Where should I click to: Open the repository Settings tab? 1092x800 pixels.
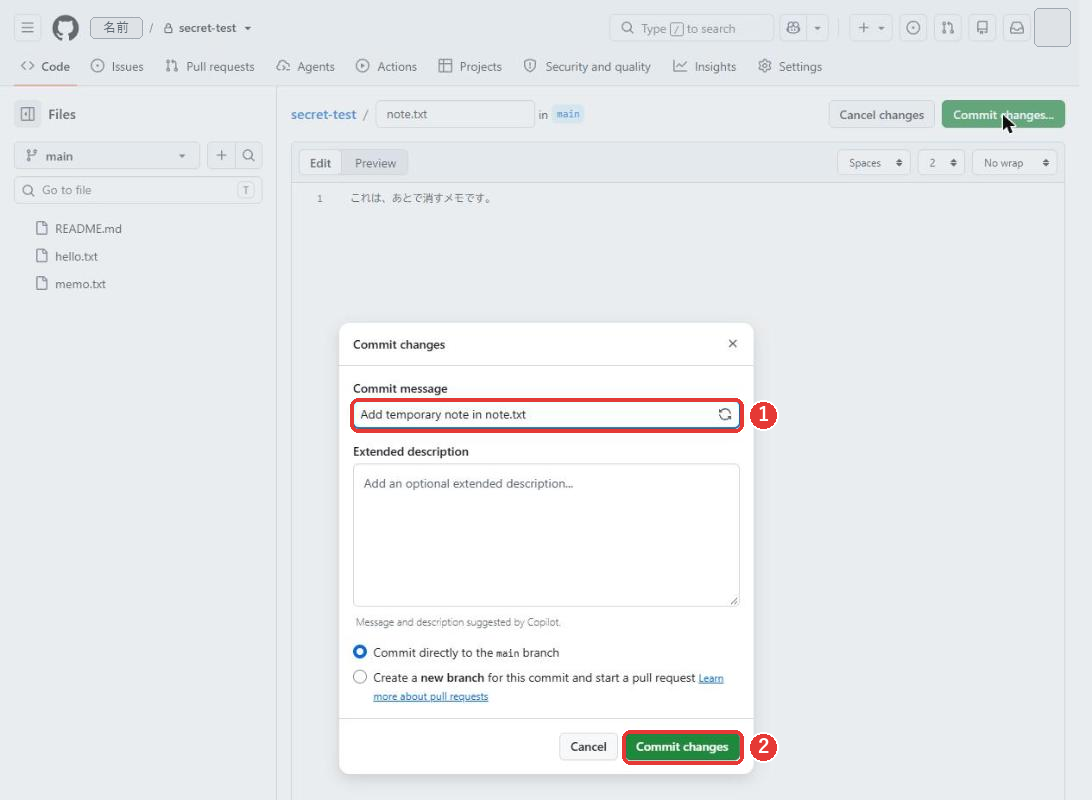(790, 66)
